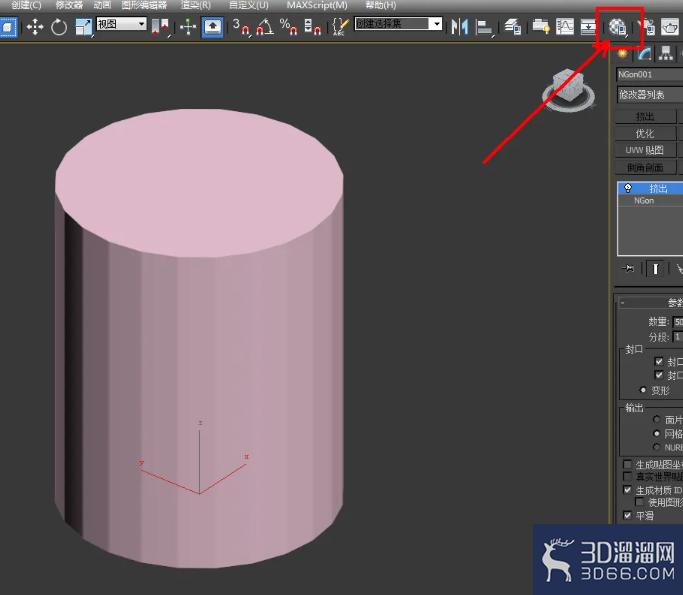Select the Move transform tool
683x595 pixels.
35,27
